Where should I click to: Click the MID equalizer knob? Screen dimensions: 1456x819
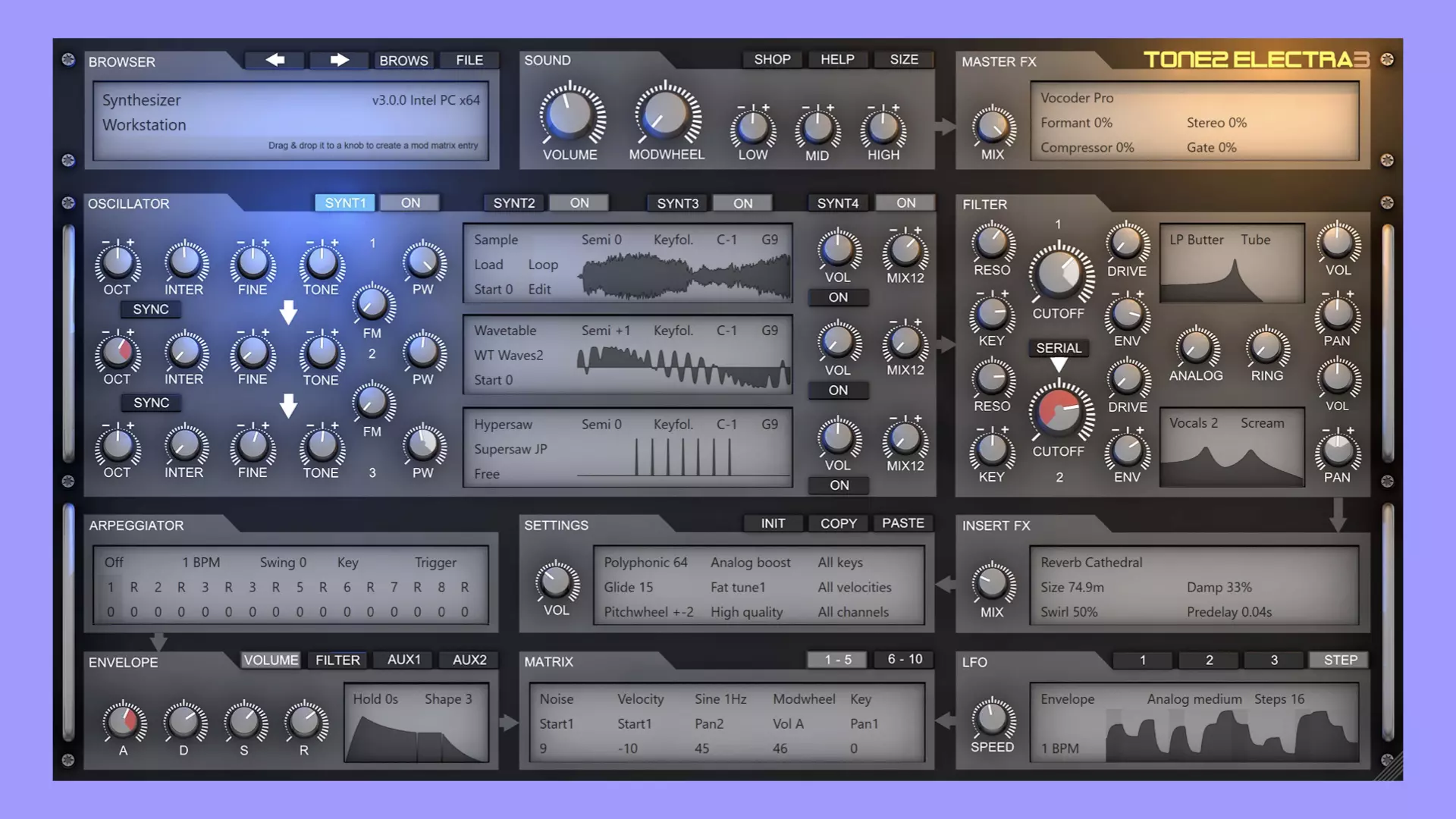coord(817,128)
